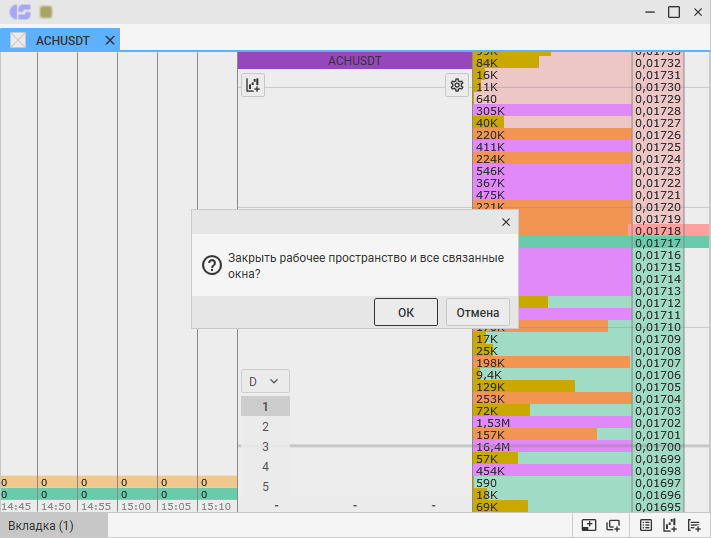Viewport: 711px width, 538px height.
Task: Click price 0,01700 in the price ladder
Action: 658,447
